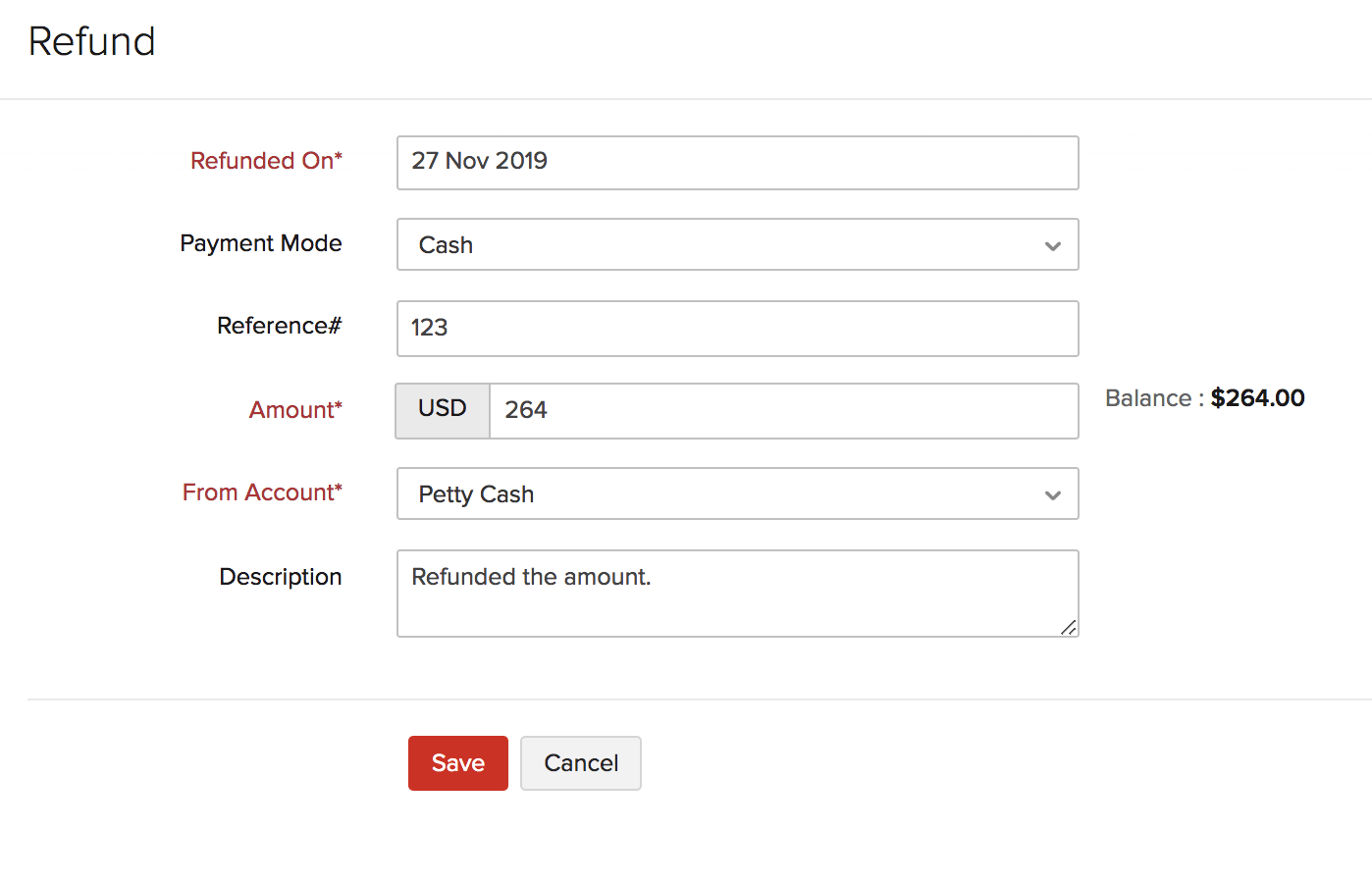
Task: Click the Cancel button
Action: click(x=580, y=762)
